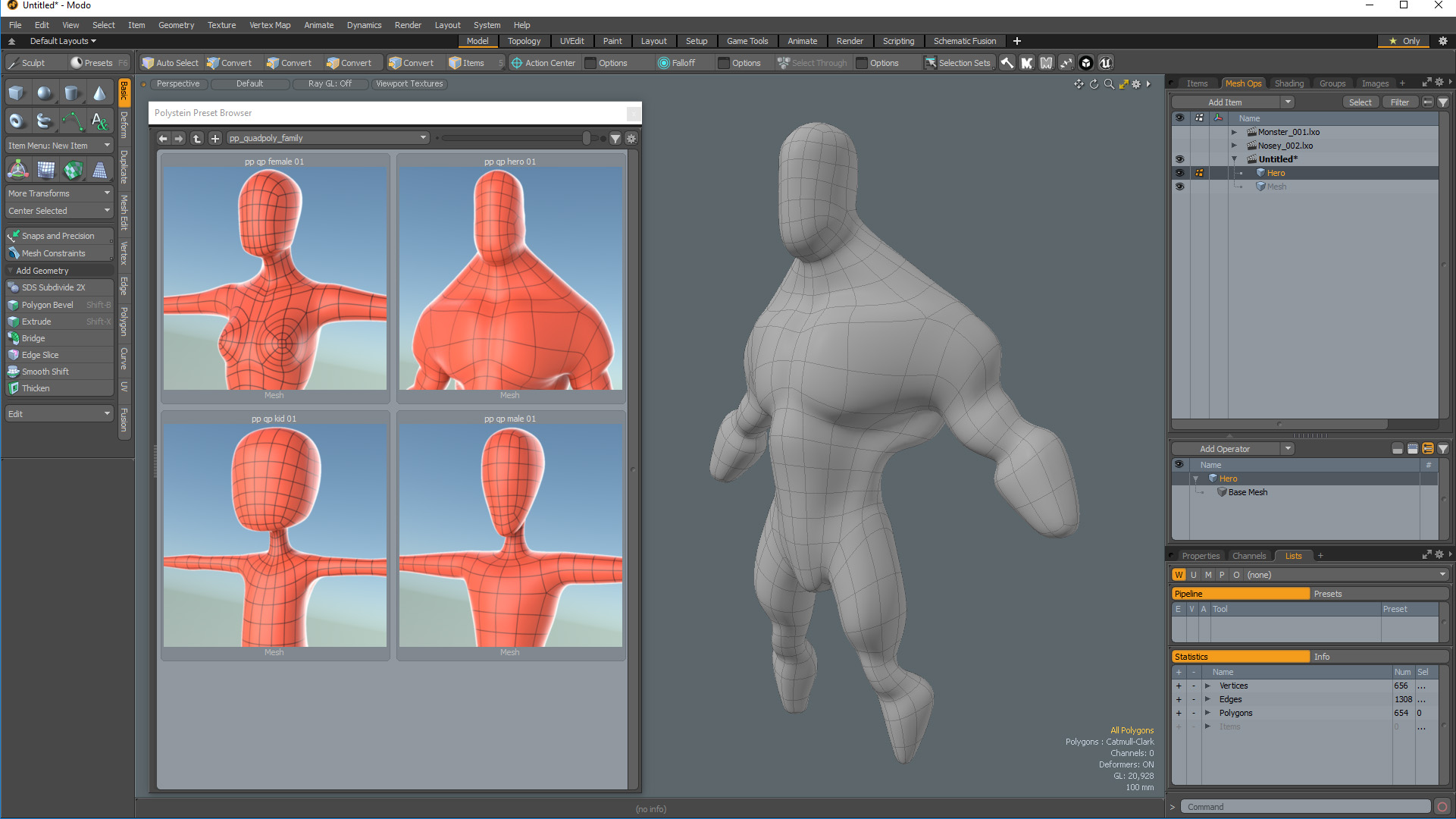The height and width of the screenshot is (819, 1456).
Task: Open the Geometry menu
Action: 176,25
